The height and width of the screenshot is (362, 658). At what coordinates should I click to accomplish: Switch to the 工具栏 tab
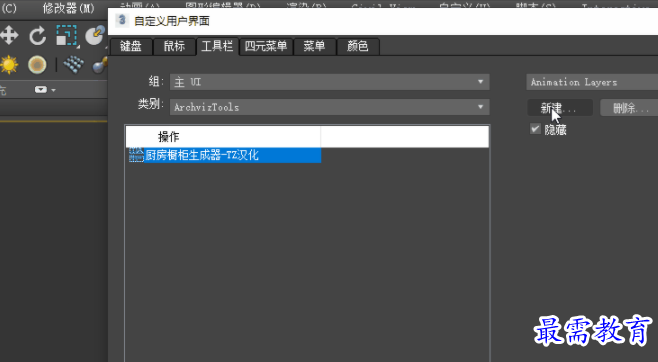217,46
